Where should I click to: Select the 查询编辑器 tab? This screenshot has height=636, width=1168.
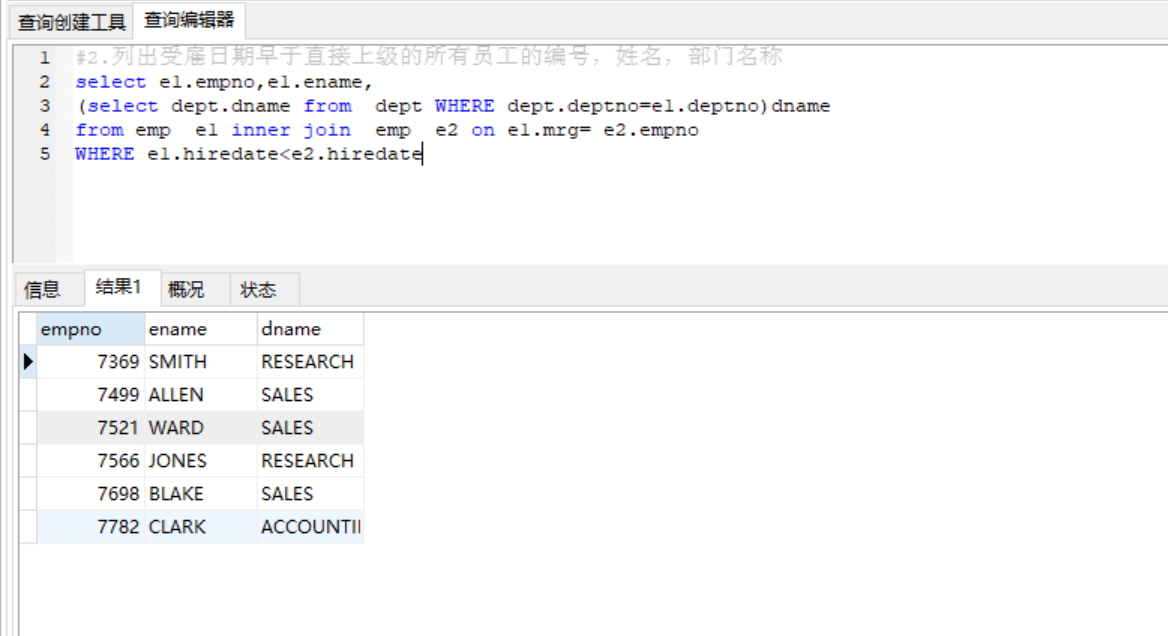tap(188, 20)
